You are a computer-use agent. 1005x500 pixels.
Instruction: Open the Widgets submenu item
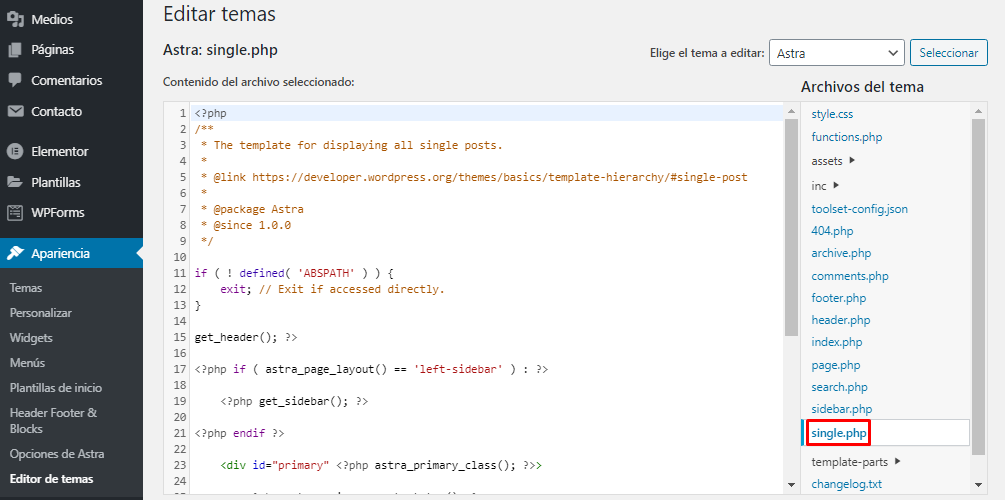pyautogui.click(x=31, y=338)
